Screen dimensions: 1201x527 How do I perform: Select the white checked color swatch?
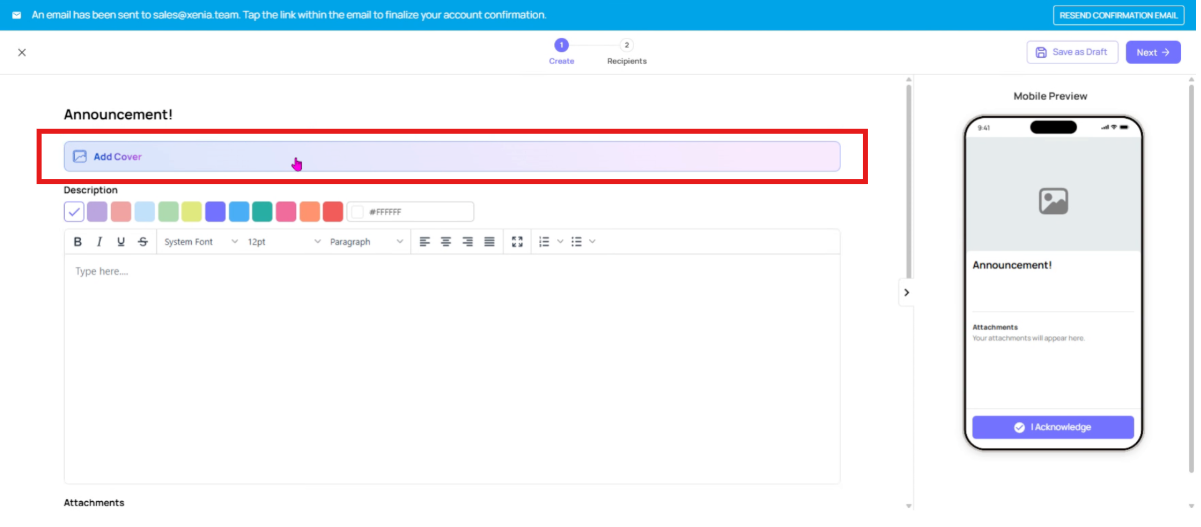[x=74, y=212]
